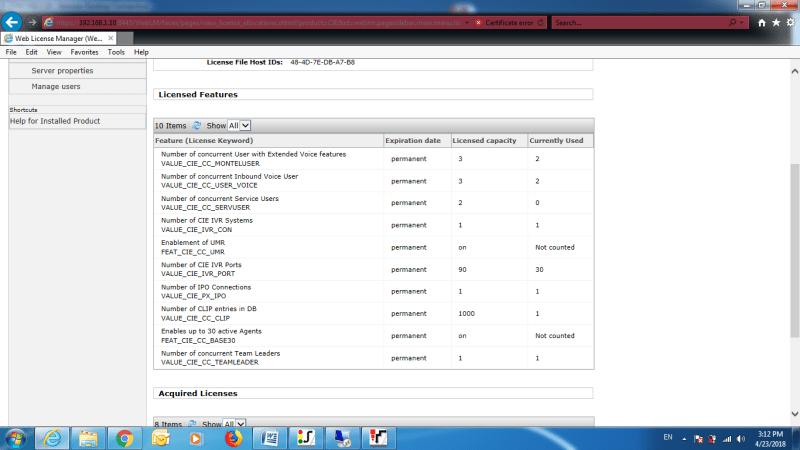Refresh the Acquired Licenses table
Viewport: 800px width, 450px height.
(192, 424)
